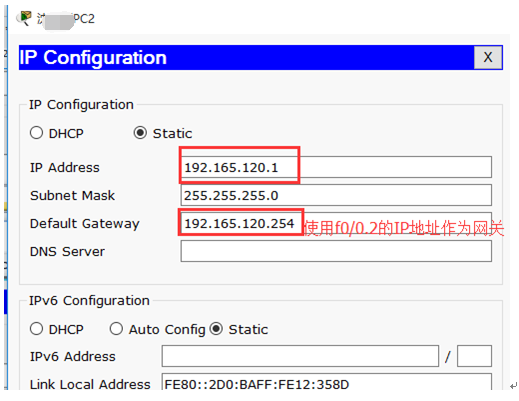Click the Link Local Address field

coord(327,382)
